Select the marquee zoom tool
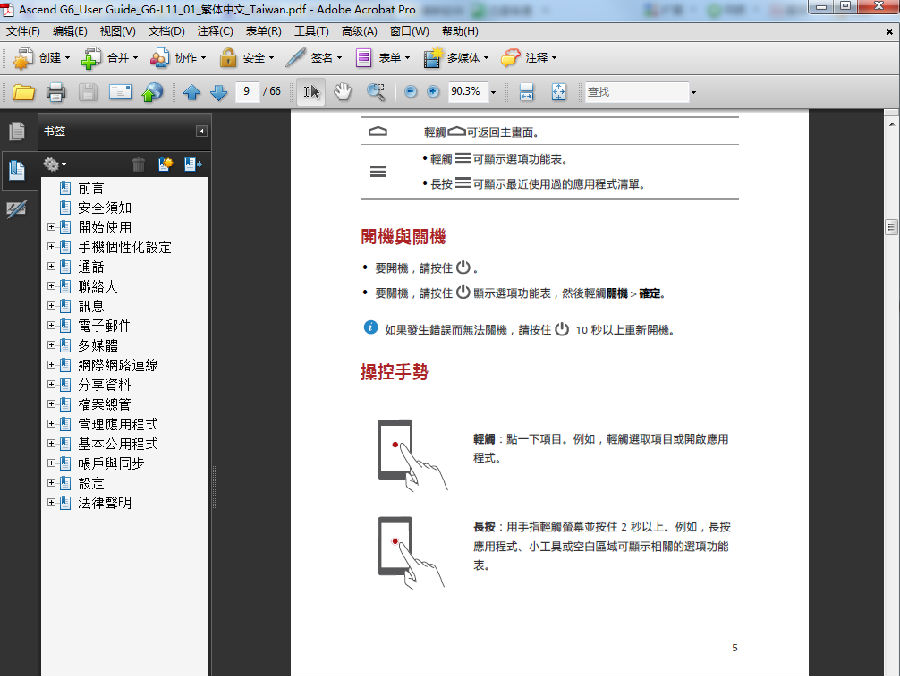The image size is (900, 676). pos(376,92)
